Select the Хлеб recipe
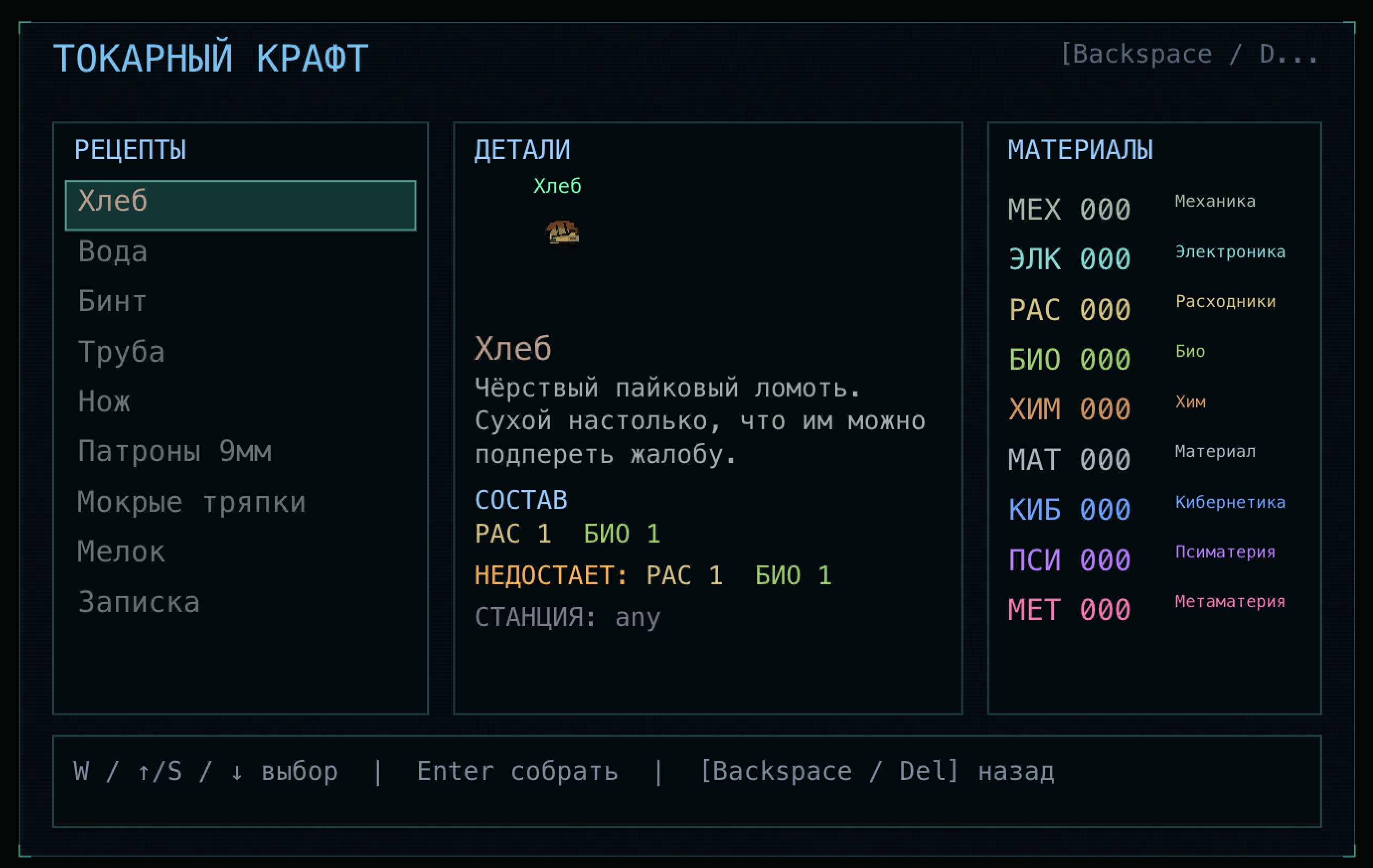The image size is (1373, 868). [241, 205]
